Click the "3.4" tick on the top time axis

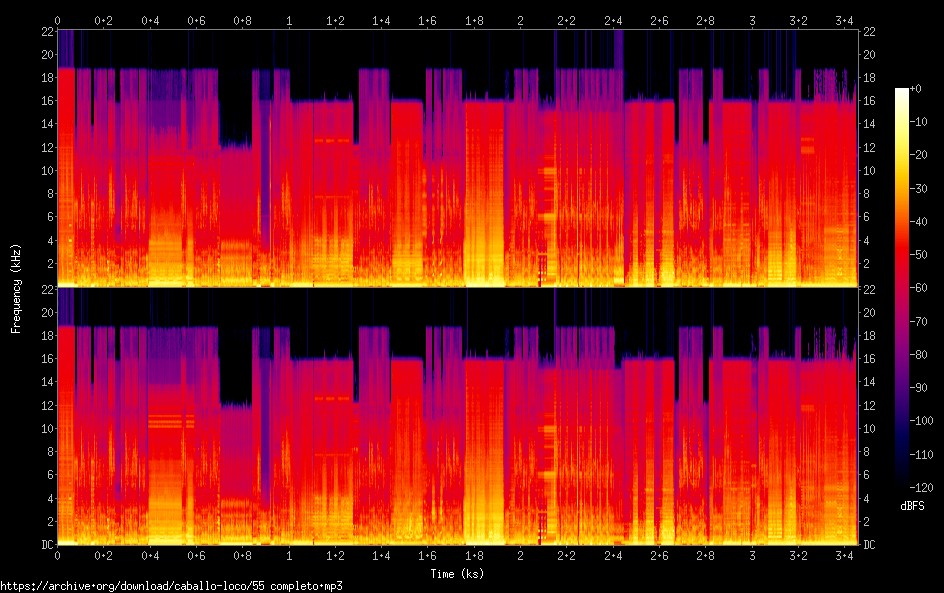[x=844, y=20]
